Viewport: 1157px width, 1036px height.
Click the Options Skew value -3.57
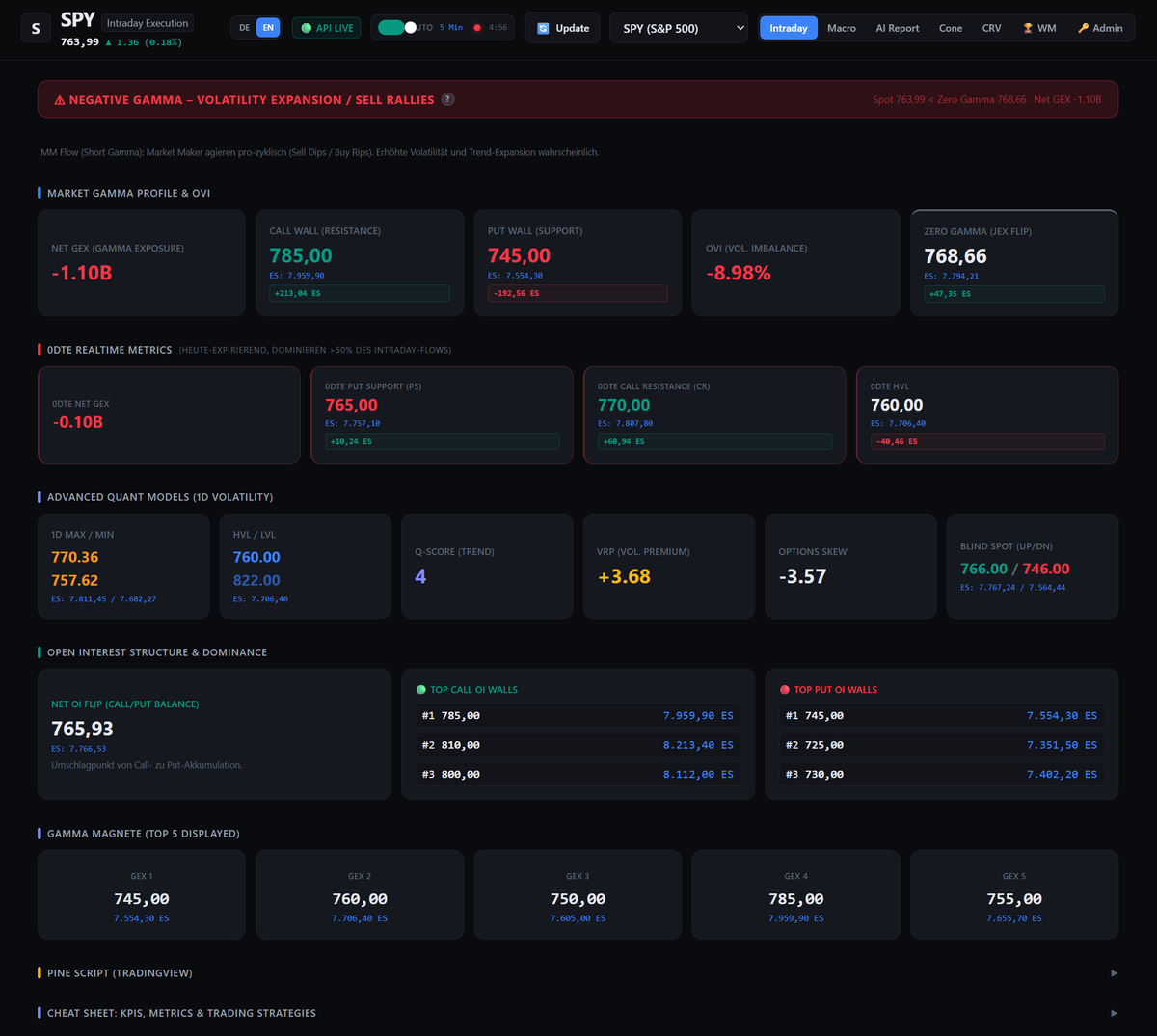coord(802,576)
